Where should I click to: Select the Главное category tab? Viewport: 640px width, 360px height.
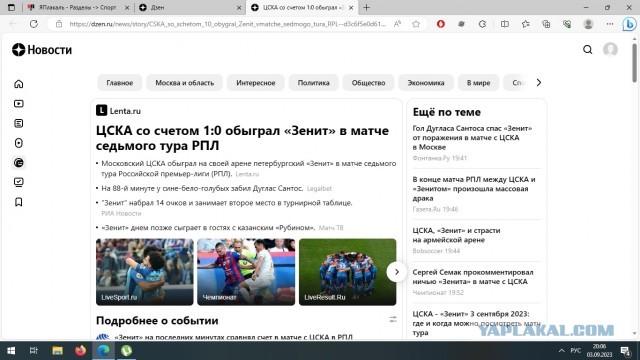pyautogui.click(x=120, y=83)
